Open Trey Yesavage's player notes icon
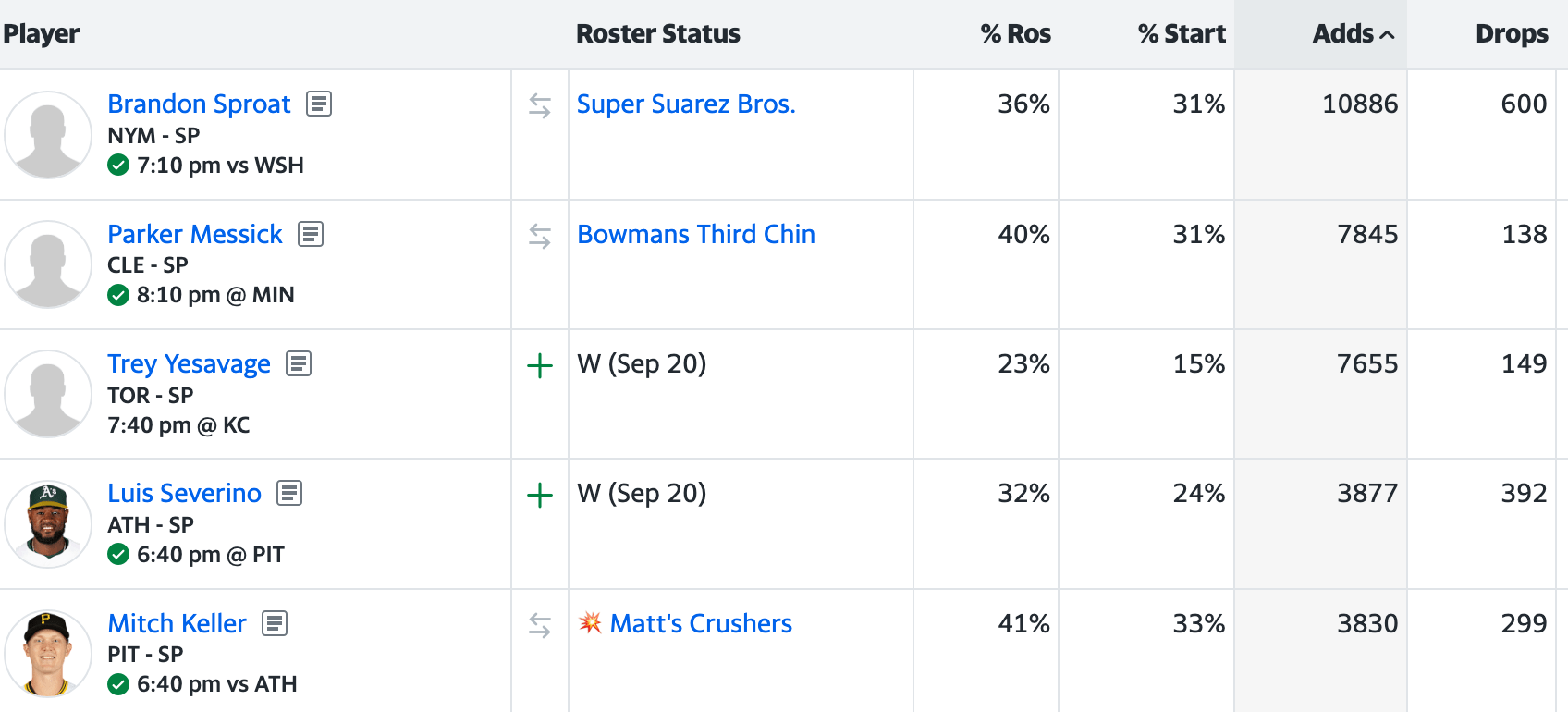 [299, 363]
